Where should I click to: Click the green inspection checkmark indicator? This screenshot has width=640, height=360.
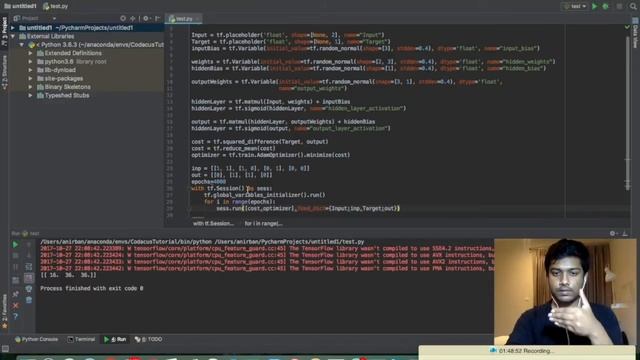click(627, 27)
